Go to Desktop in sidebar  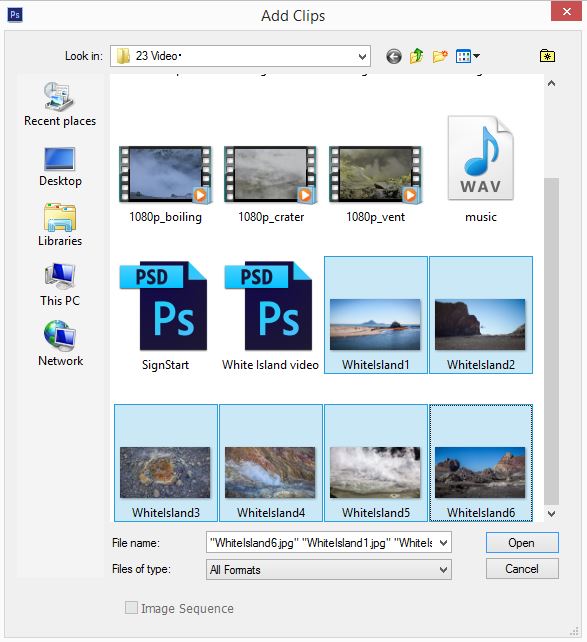tap(60, 167)
